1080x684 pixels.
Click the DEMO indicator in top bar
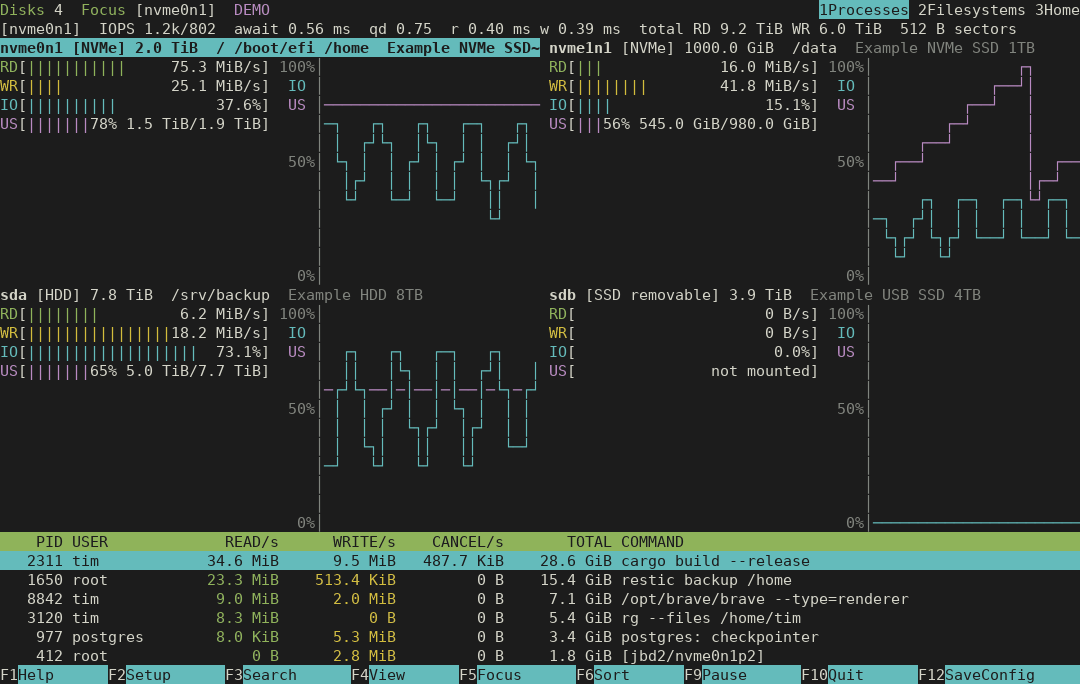pos(252,10)
